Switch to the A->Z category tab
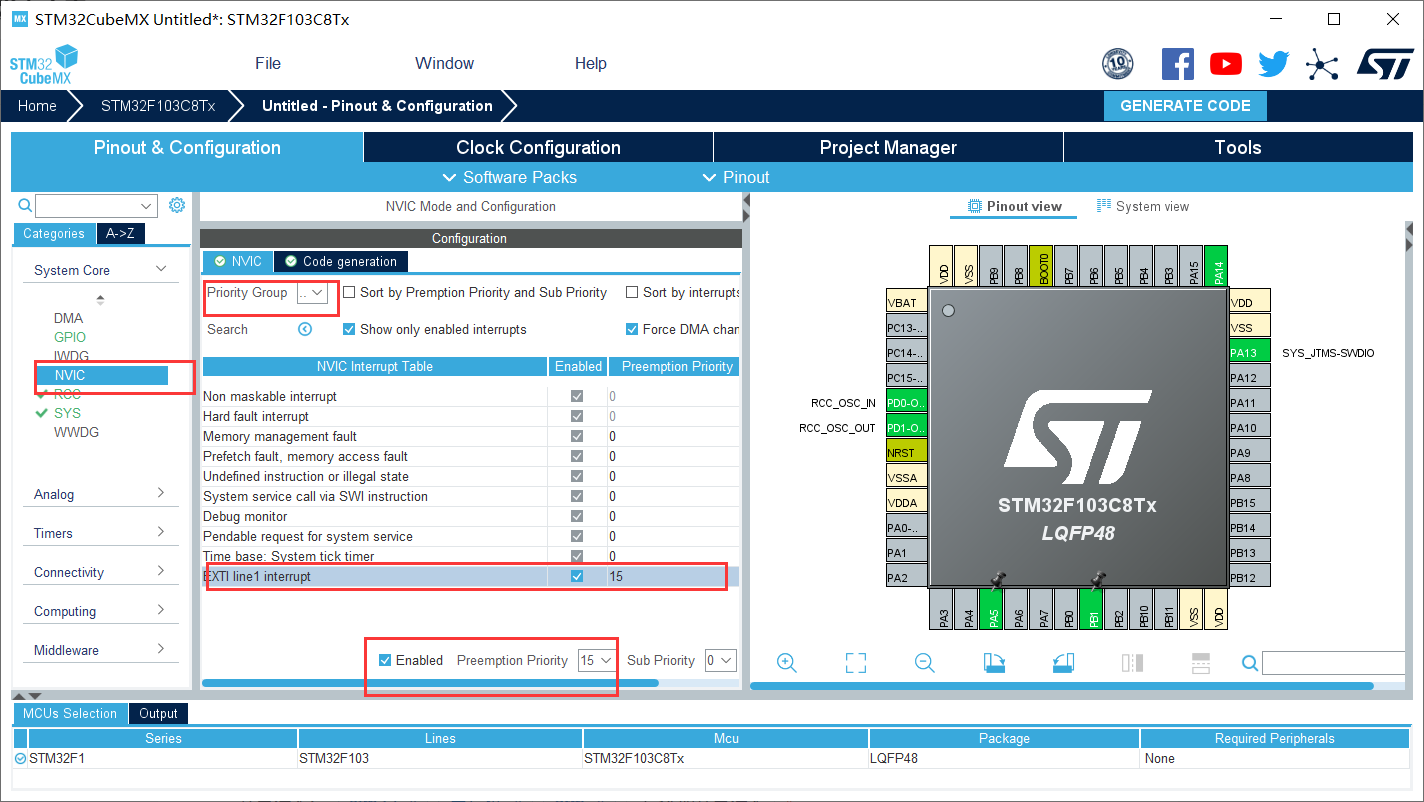The height and width of the screenshot is (802, 1424). click(x=120, y=233)
